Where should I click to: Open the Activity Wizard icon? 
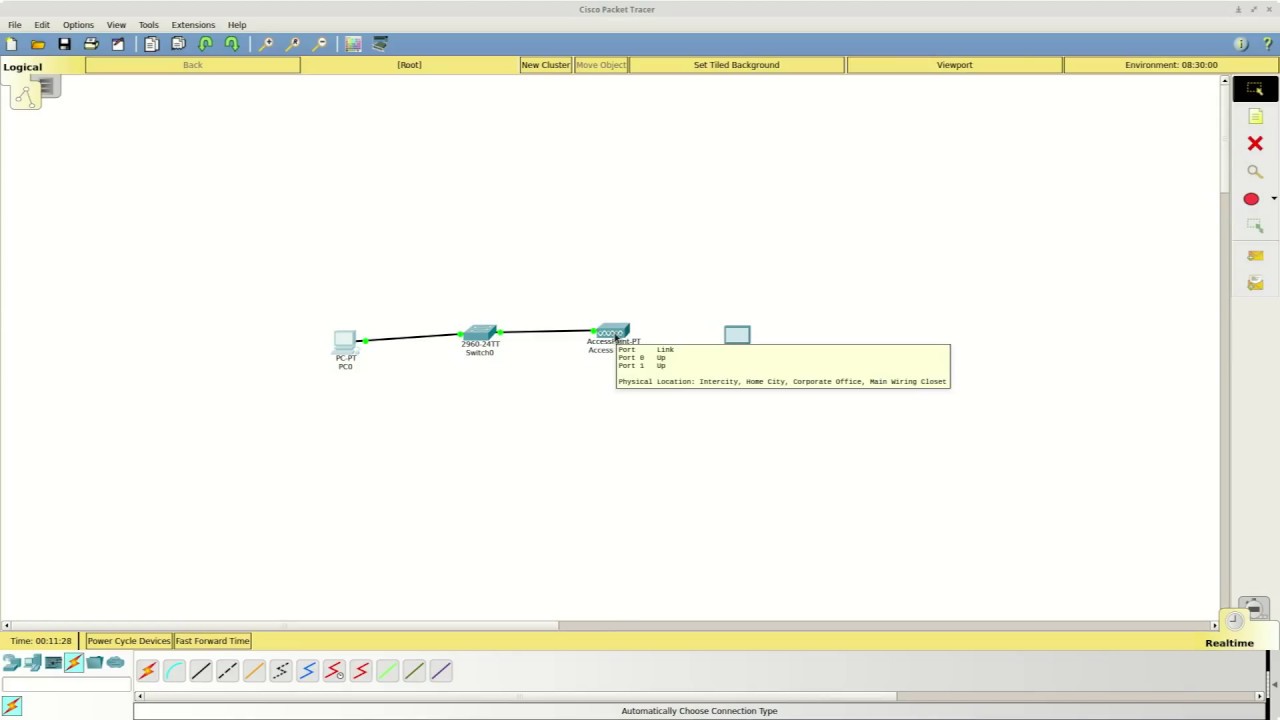(118, 44)
